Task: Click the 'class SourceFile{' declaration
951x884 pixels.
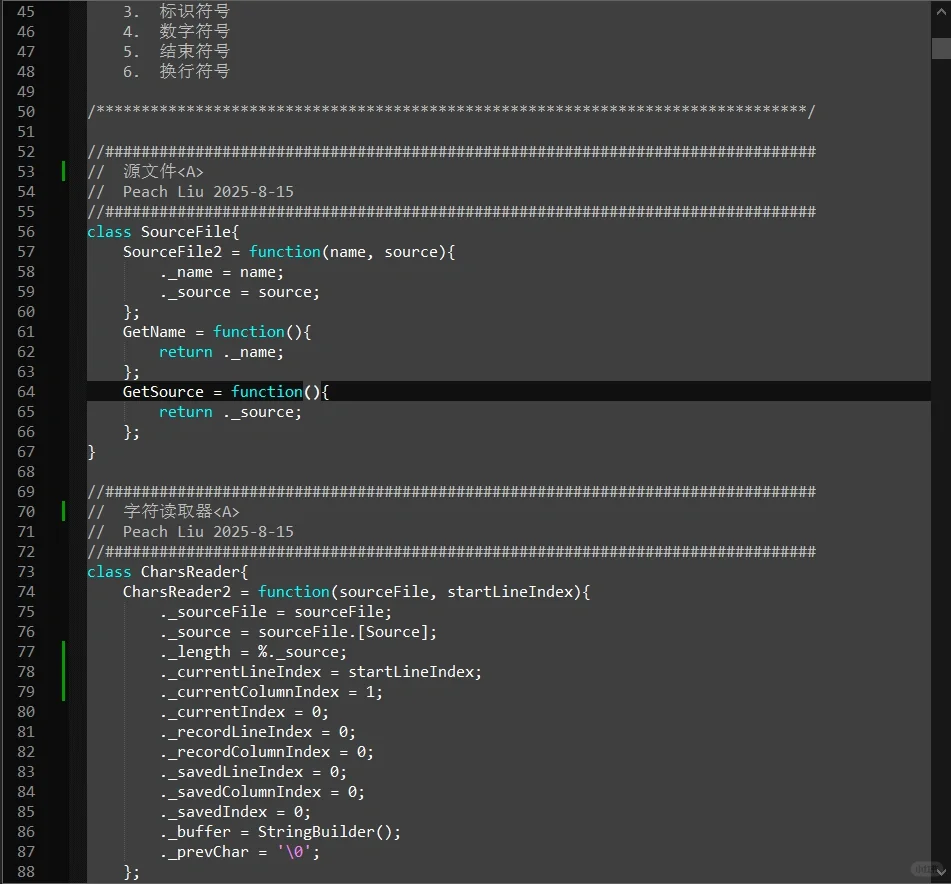Action: click(x=163, y=232)
